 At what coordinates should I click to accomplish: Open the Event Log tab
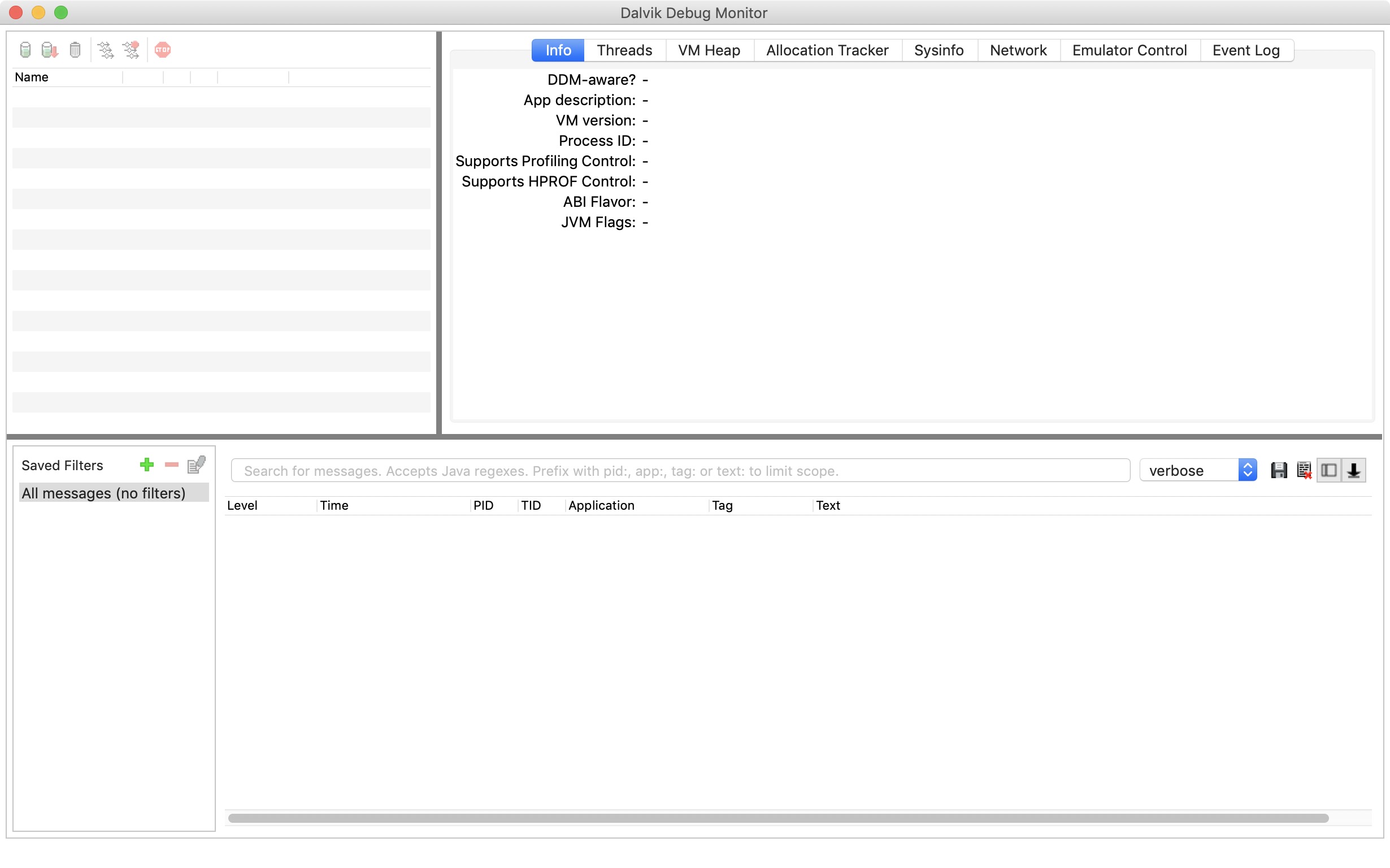coord(1246,50)
